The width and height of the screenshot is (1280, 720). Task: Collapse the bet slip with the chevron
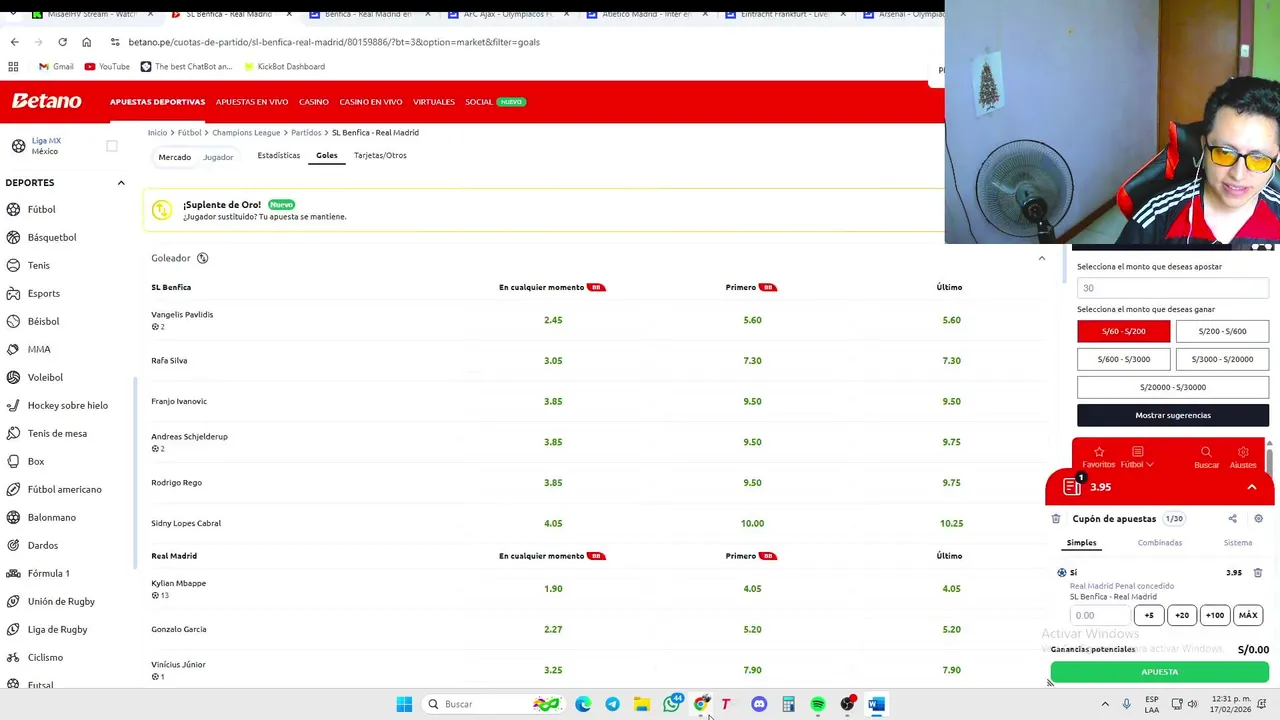click(x=1251, y=487)
